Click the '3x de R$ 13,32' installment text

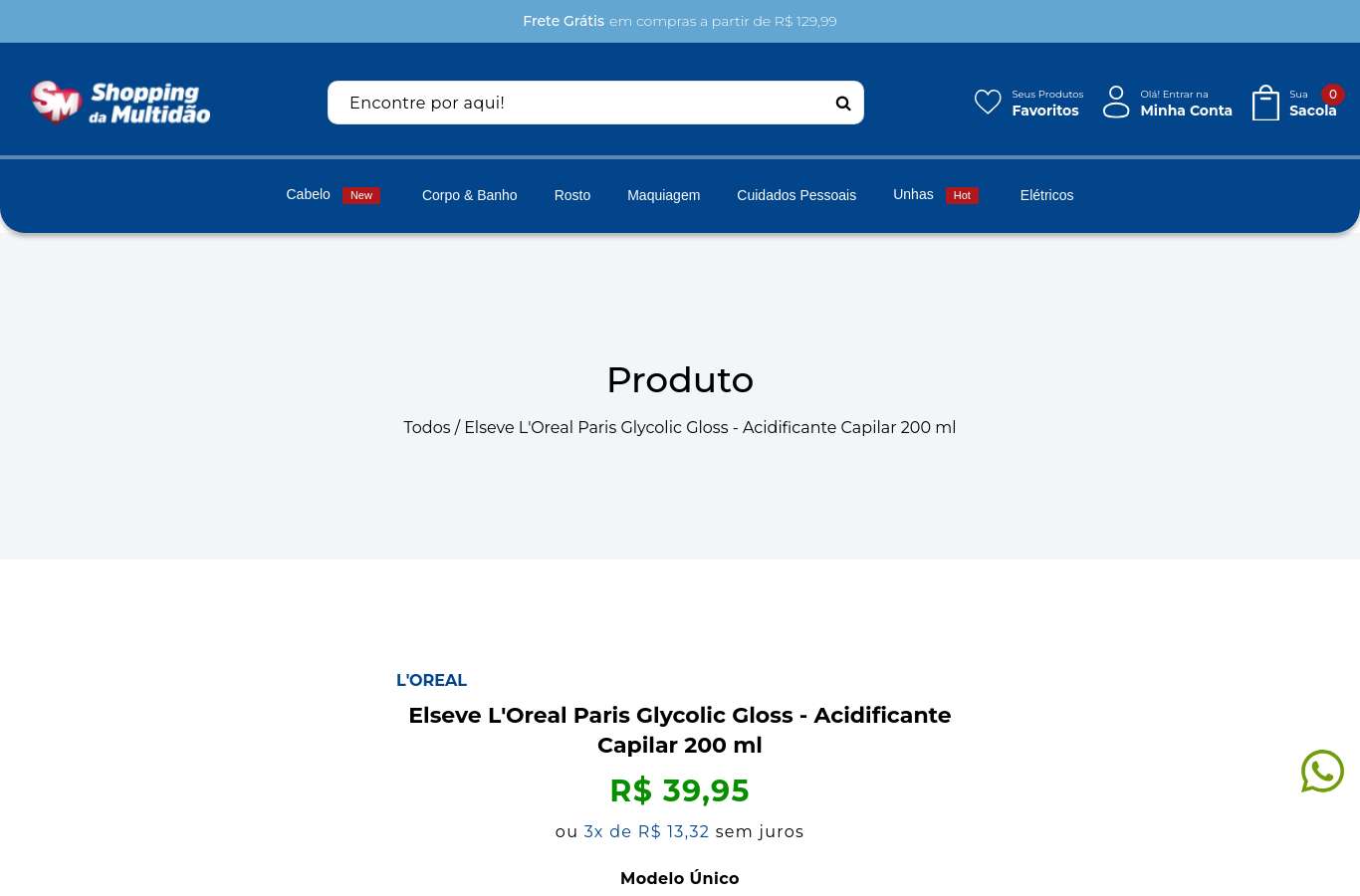[646, 831]
